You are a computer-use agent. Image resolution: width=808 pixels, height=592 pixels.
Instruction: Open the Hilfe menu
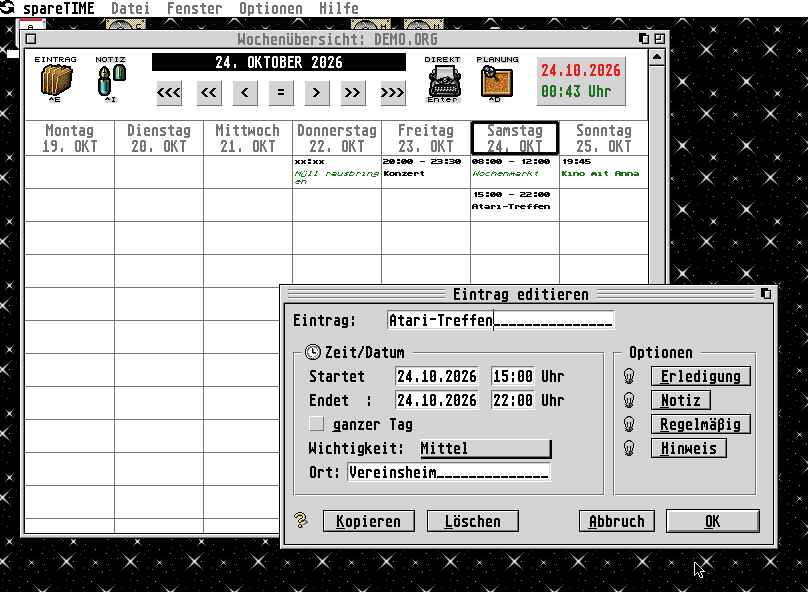(x=339, y=8)
